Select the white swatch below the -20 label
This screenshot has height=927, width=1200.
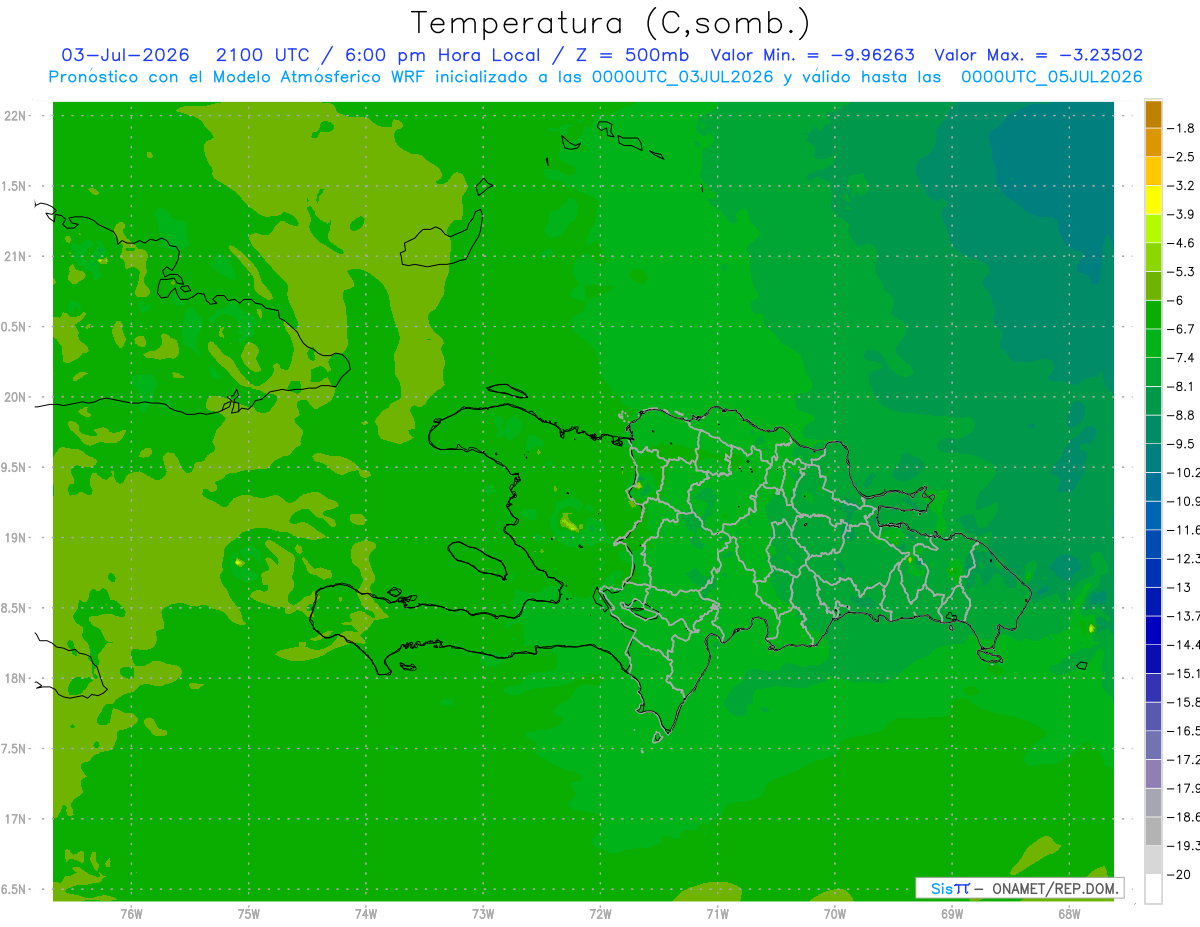click(x=1153, y=889)
